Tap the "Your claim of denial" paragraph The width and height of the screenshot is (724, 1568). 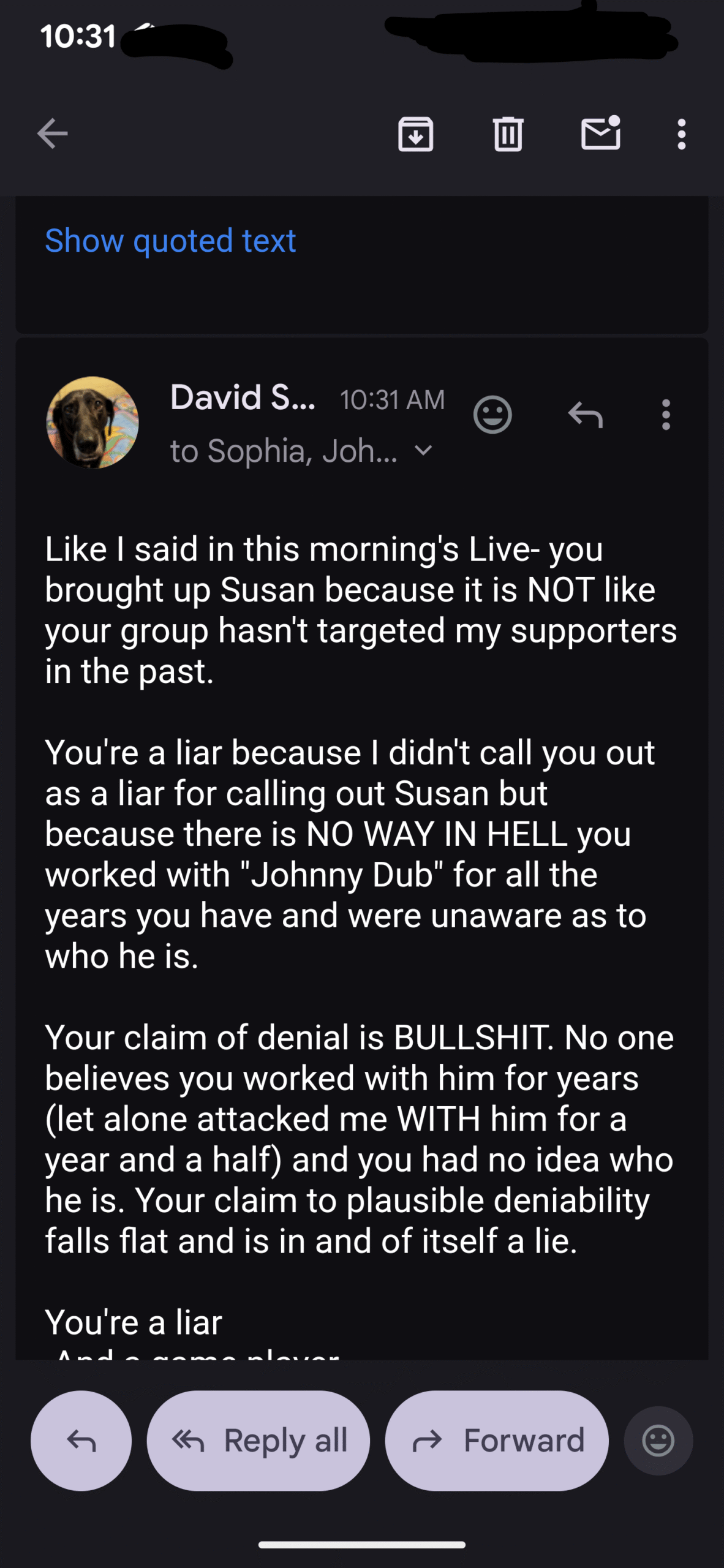[359, 1139]
